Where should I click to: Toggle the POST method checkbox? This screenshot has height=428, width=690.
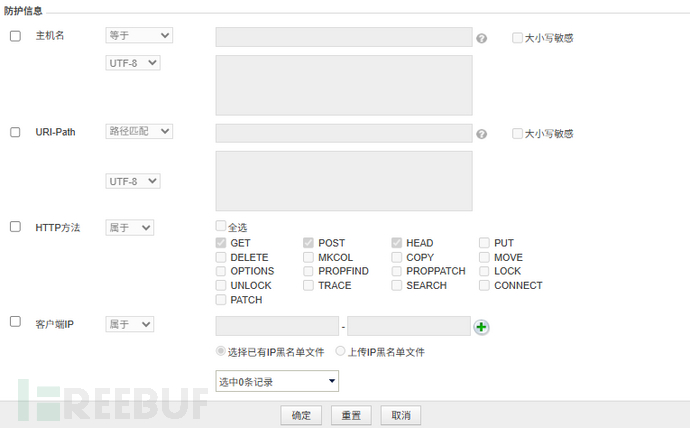click(x=308, y=243)
